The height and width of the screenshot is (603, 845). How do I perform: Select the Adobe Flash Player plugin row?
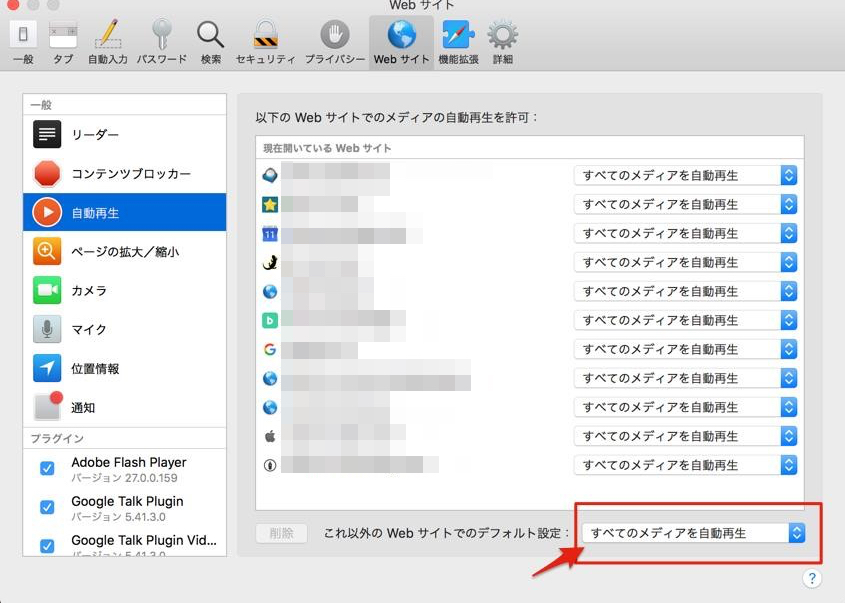tap(124, 469)
